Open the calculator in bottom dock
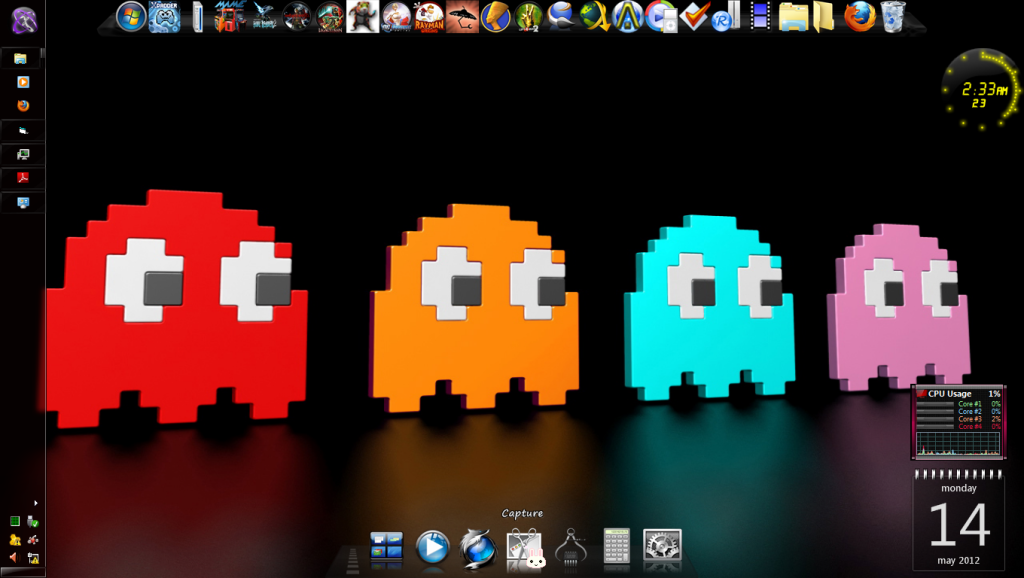 coord(616,545)
